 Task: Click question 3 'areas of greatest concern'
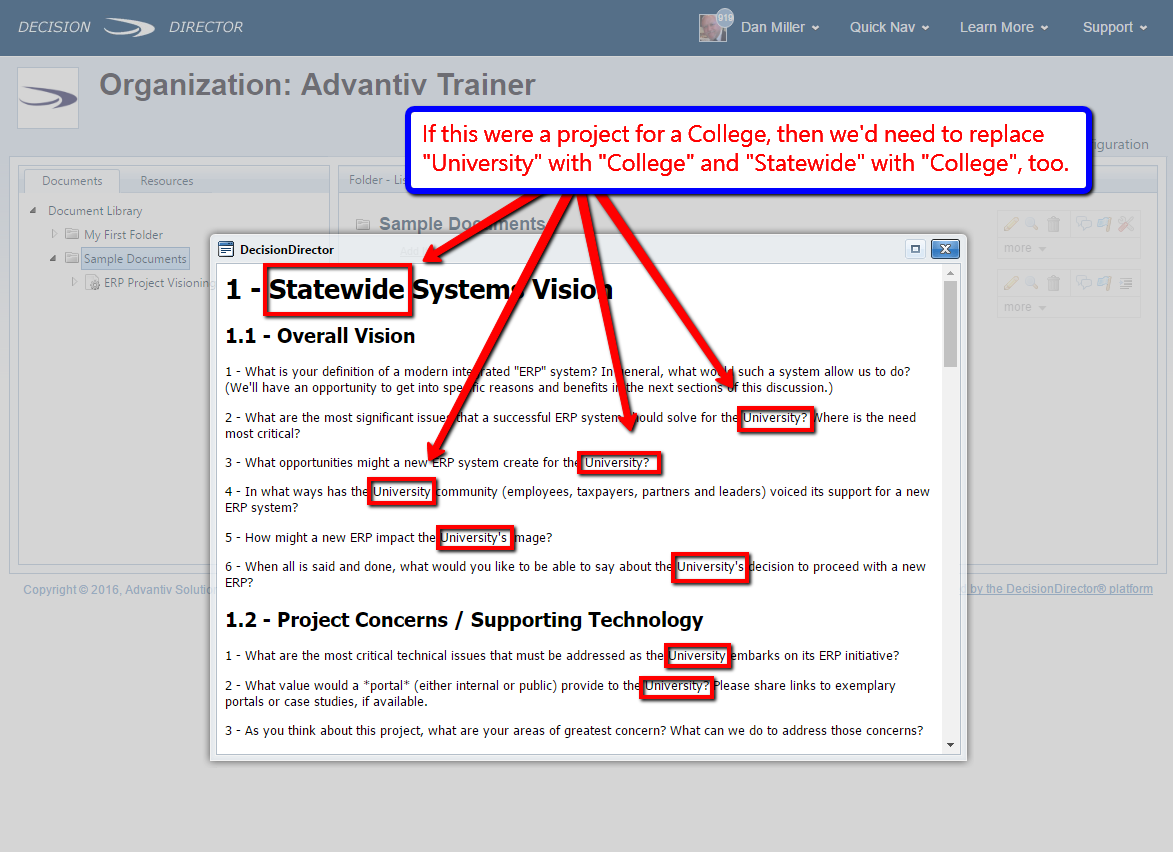tap(575, 730)
